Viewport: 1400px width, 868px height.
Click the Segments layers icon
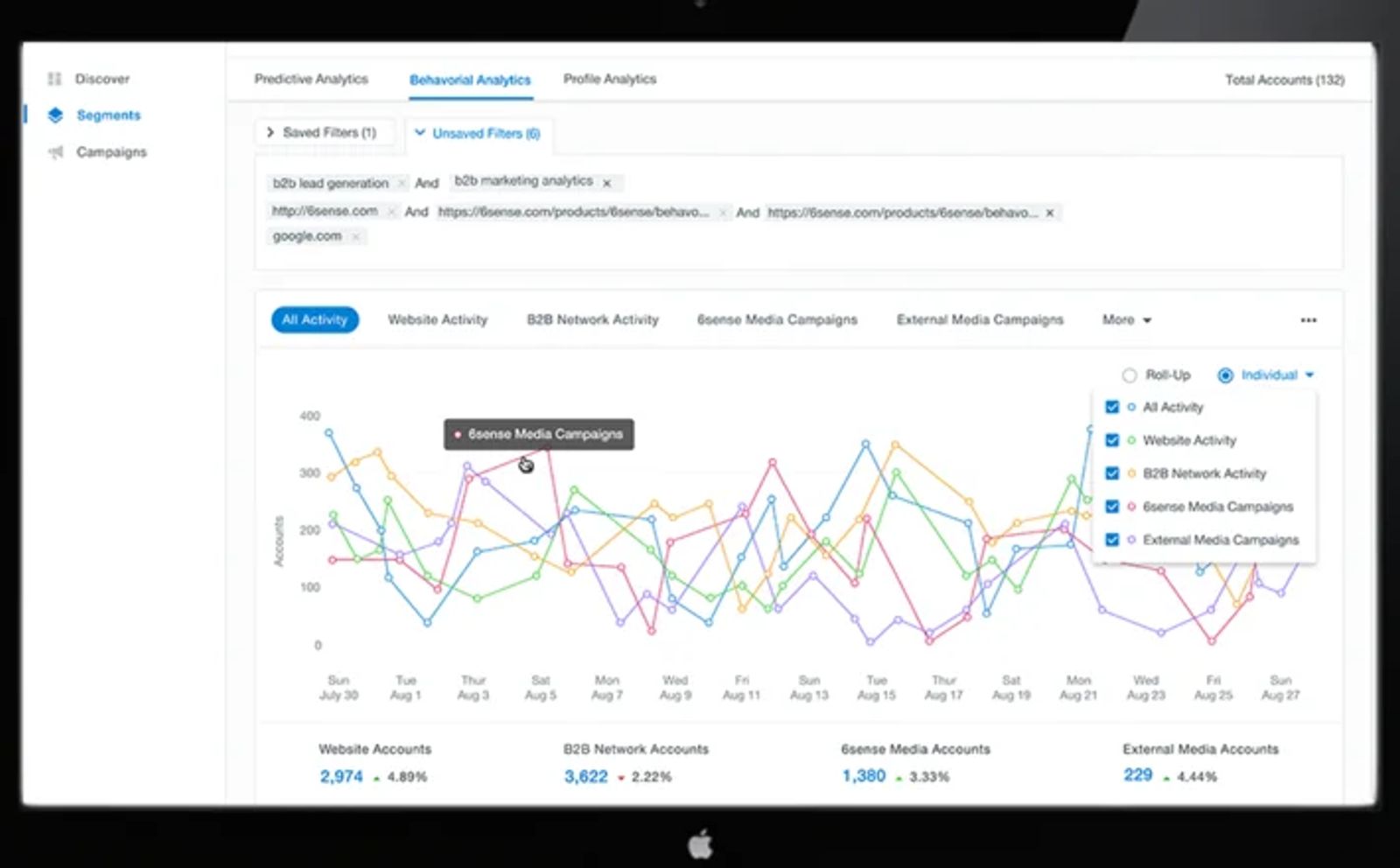pos(55,115)
